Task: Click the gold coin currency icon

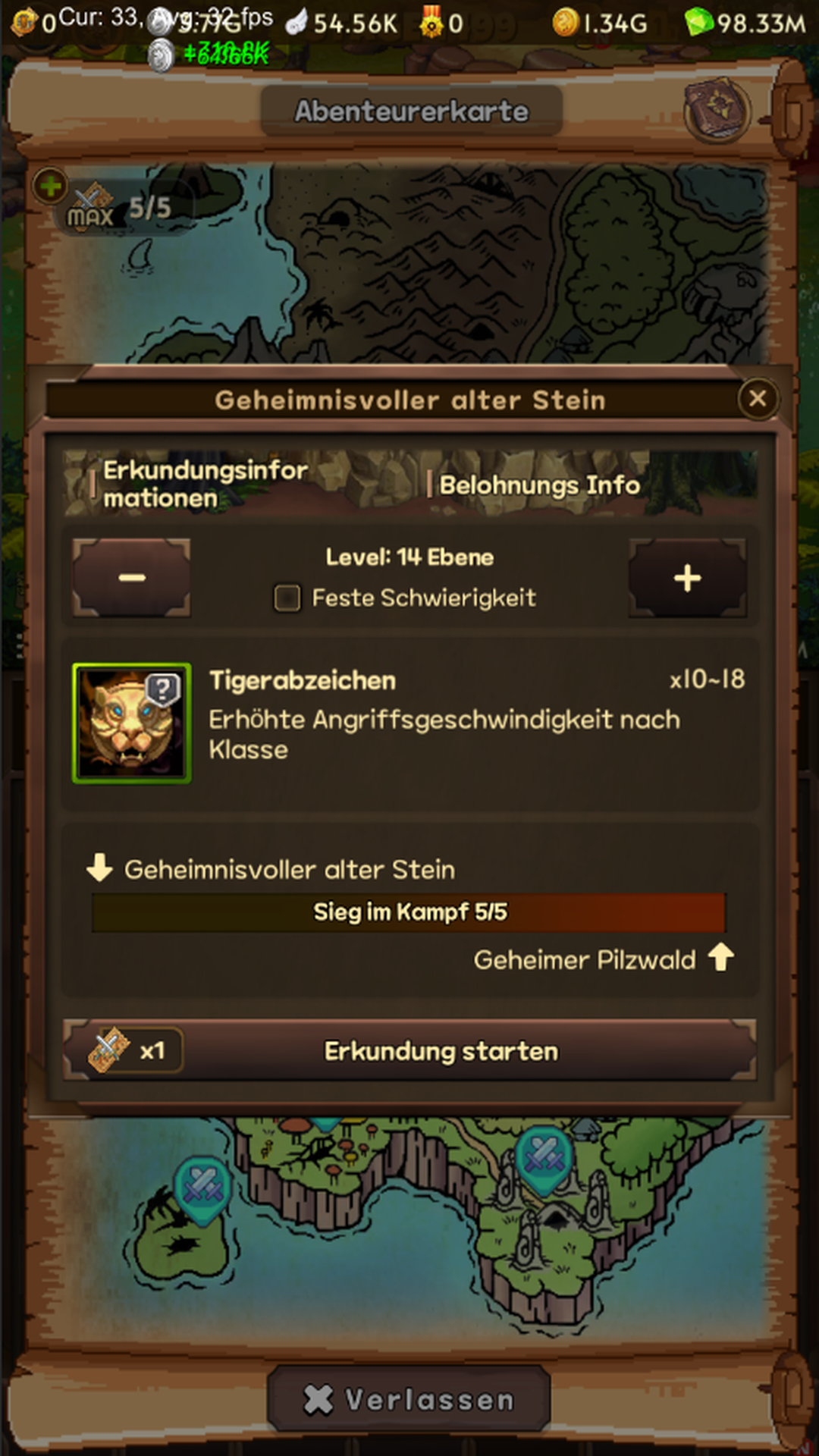Action: pyautogui.click(x=566, y=23)
